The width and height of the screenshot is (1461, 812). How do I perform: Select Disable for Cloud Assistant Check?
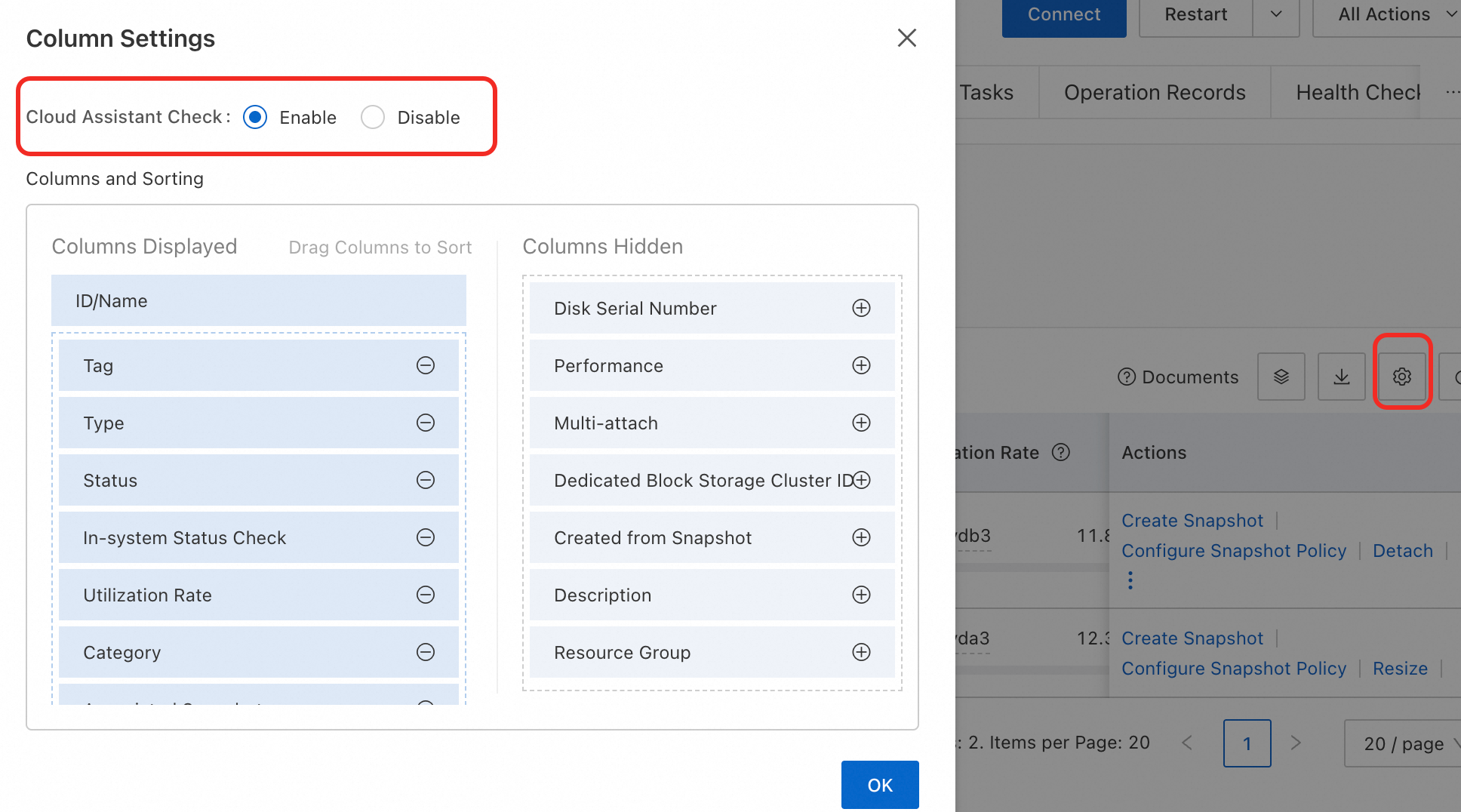coord(373,117)
